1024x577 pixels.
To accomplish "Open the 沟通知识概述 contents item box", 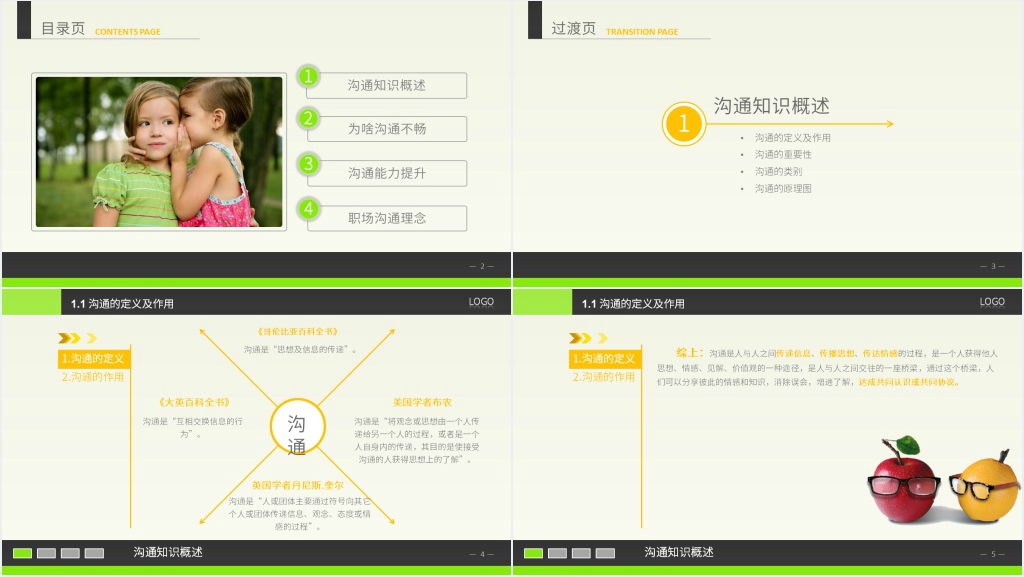I will point(387,86).
